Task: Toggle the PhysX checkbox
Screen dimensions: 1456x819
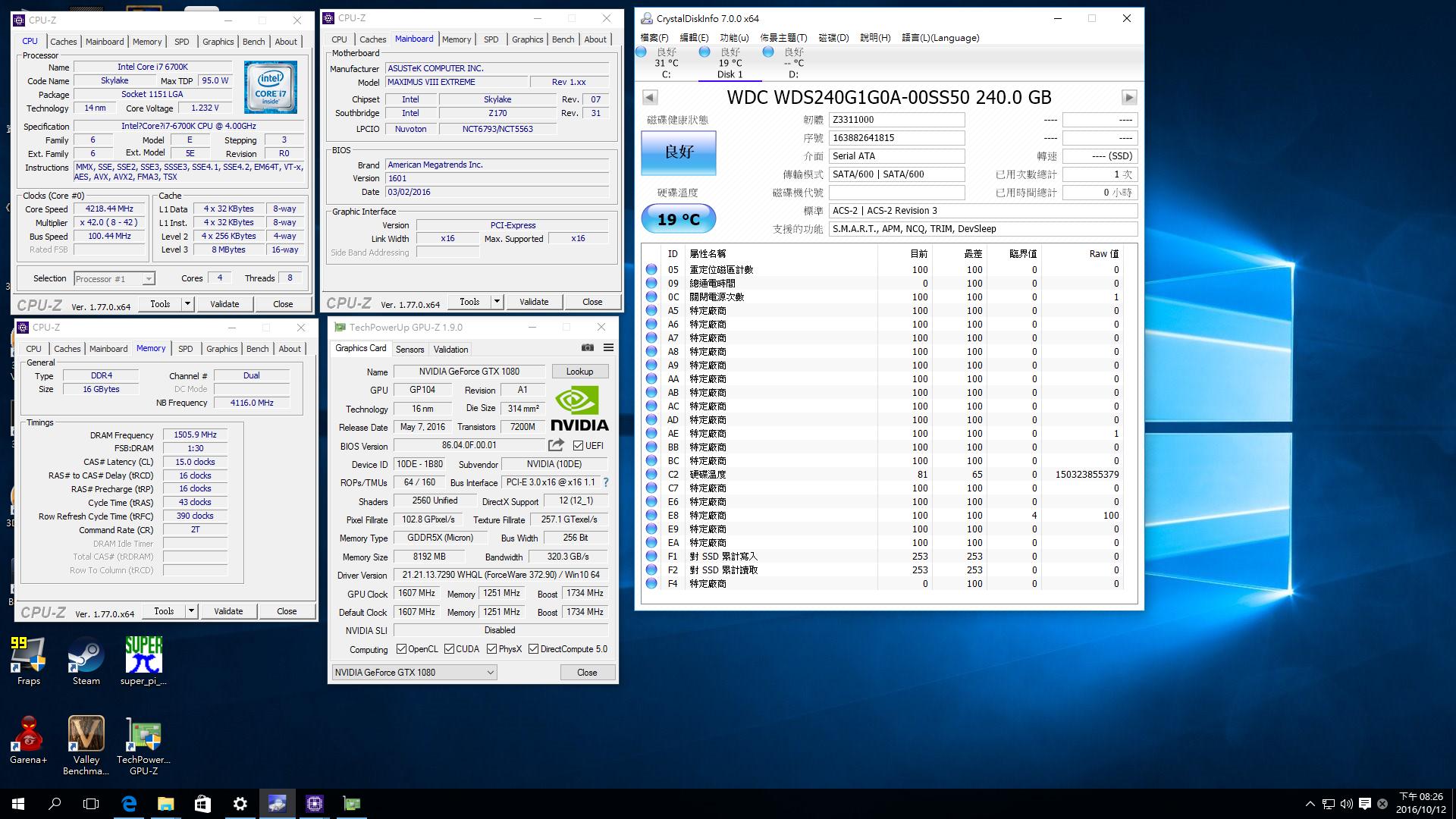Action: (492, 649)
